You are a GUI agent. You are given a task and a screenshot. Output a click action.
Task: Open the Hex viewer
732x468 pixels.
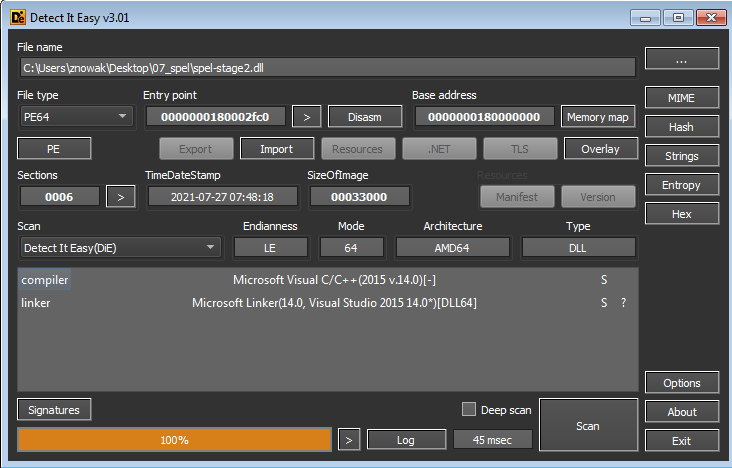click(x=682, y=213)
